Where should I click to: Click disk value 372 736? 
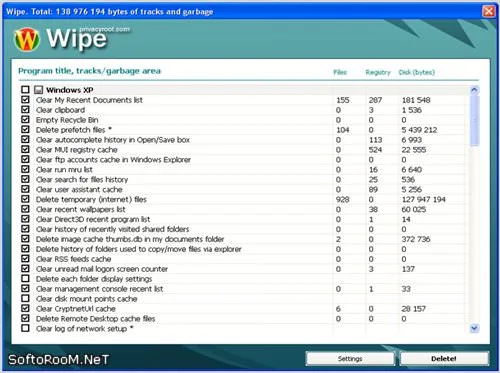[x=416, y=239]
